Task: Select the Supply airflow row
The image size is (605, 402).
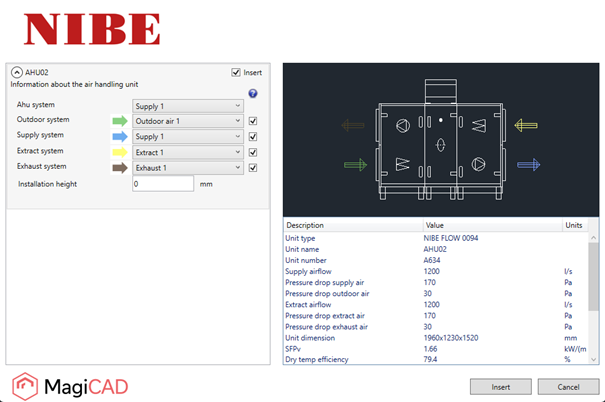Action: point(436,272)
